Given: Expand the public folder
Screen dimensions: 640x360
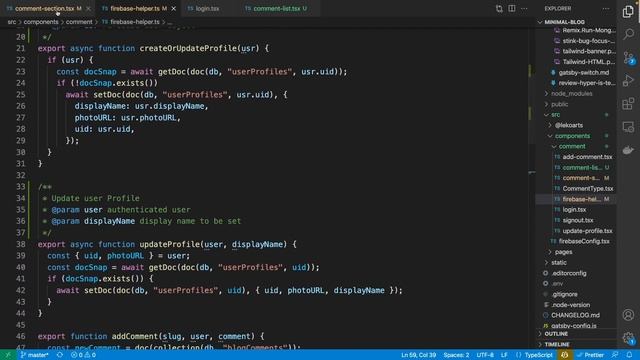Looking at the screenshot, I should [559, 104].
